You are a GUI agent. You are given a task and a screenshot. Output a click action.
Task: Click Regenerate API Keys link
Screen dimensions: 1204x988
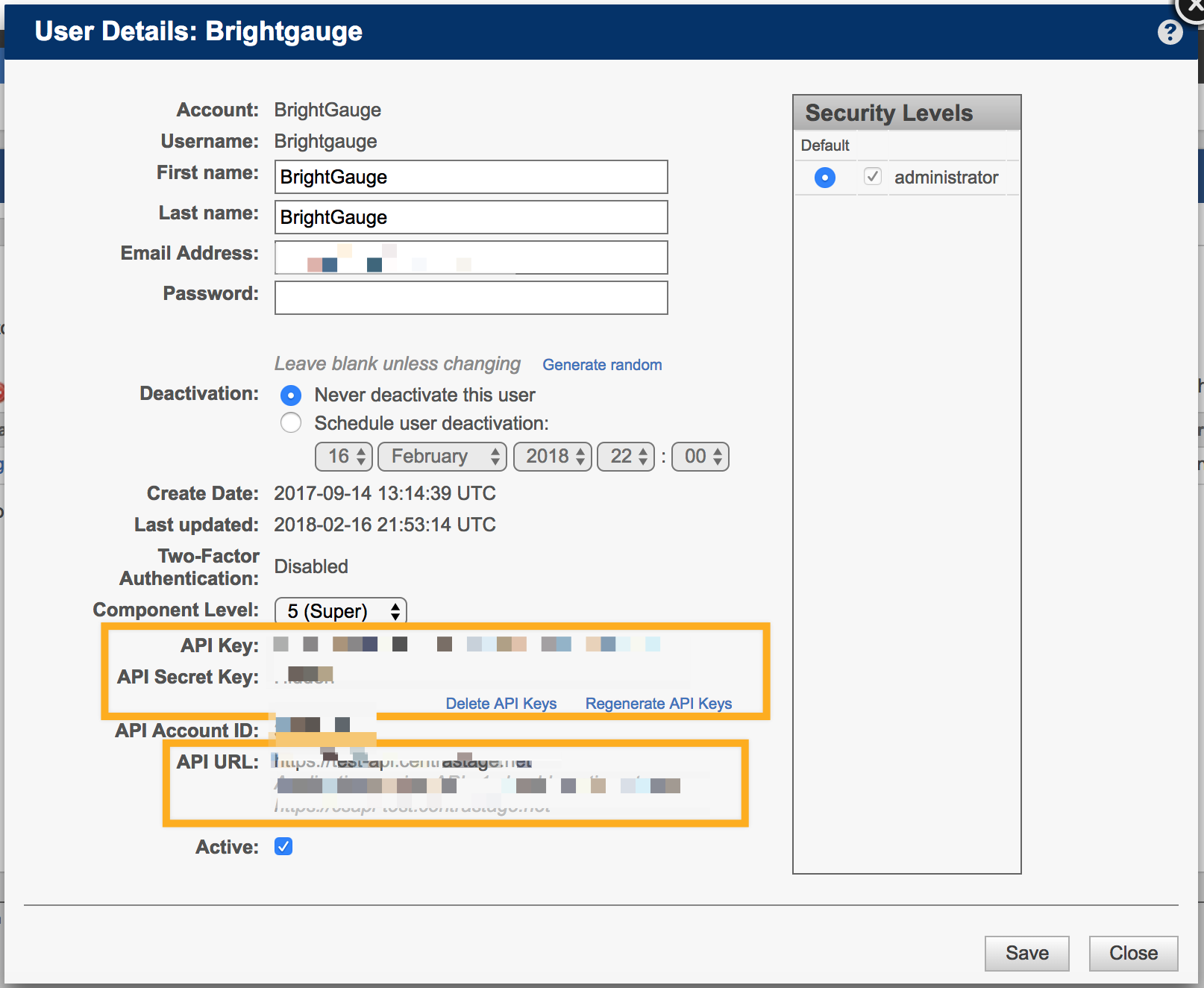(x=659, y=704)
